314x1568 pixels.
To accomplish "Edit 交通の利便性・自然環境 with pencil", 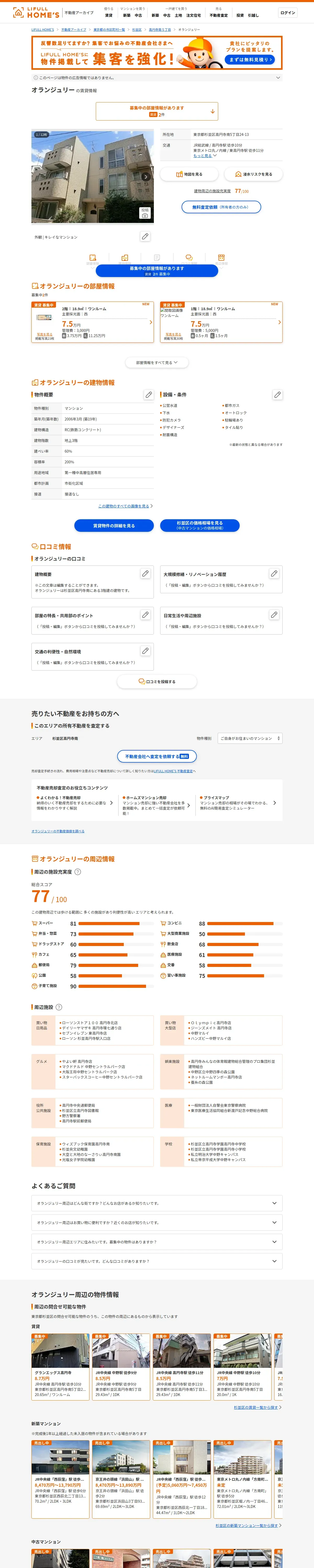I will tap(145, 651).
